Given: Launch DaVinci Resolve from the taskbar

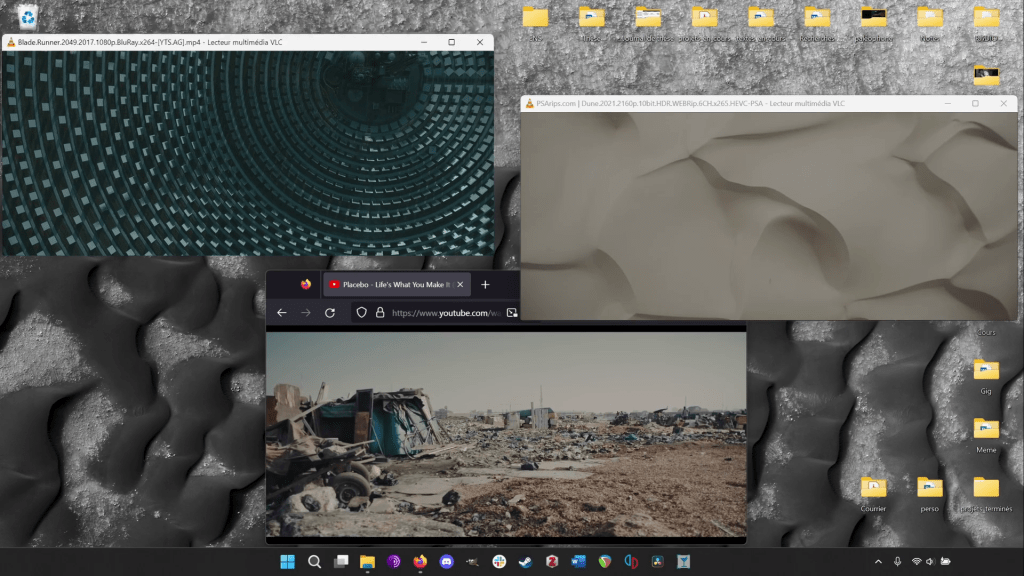Looking at the screenshot, I should [657, 562].
